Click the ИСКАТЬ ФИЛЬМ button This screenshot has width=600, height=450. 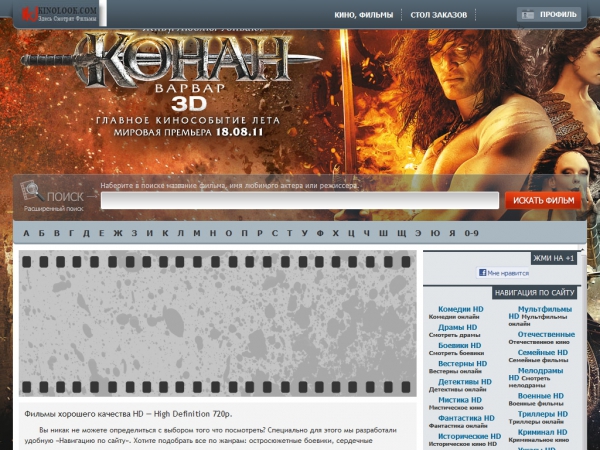[x=543, y=200]
